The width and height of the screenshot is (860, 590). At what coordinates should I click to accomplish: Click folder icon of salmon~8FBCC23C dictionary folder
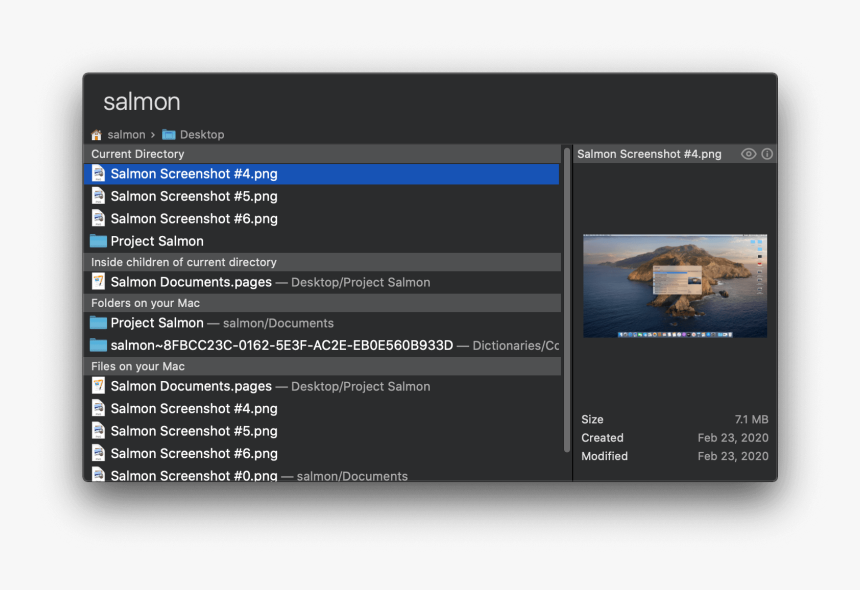tap(98, 345)
